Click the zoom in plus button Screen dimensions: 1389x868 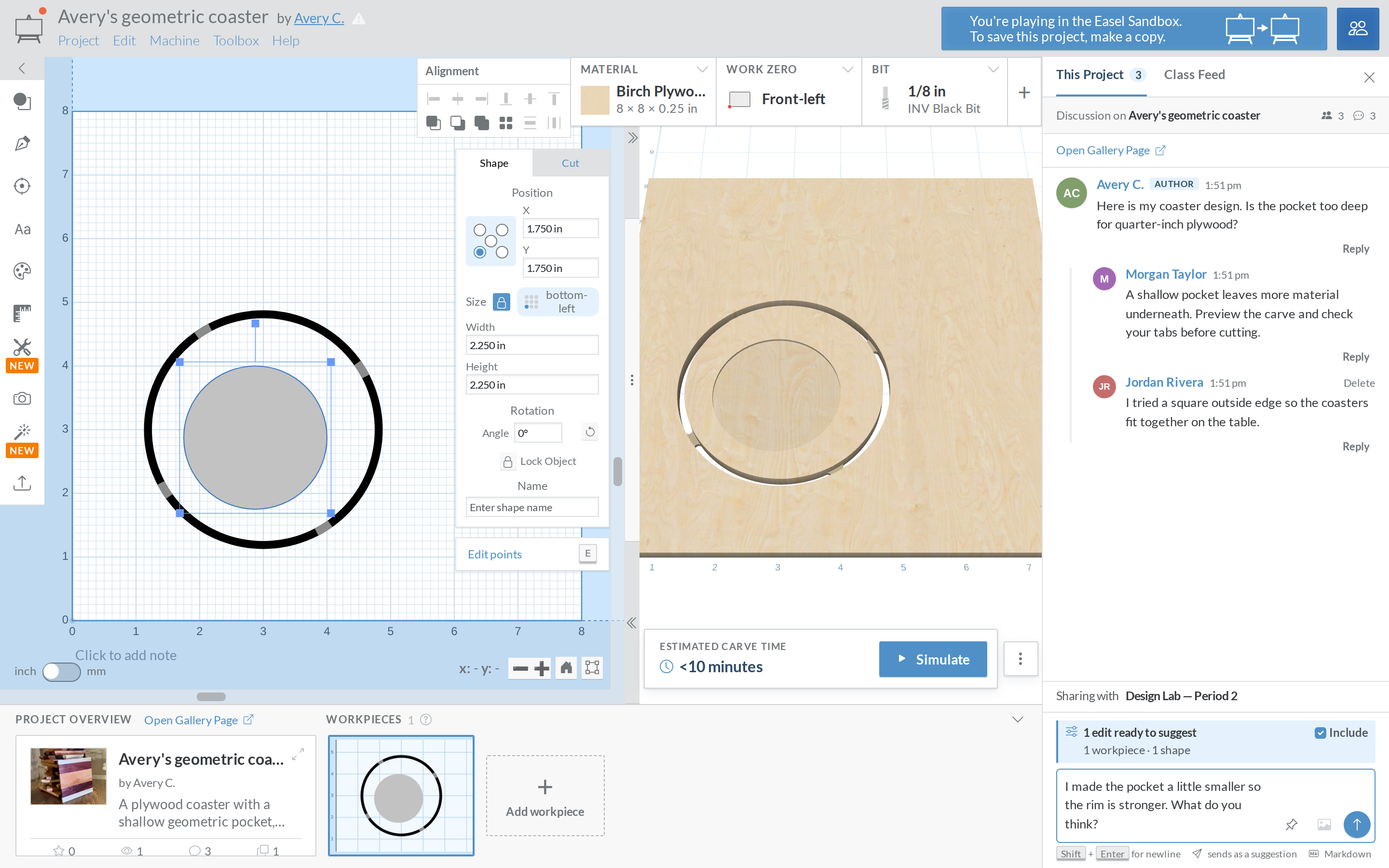coord(541,668)
